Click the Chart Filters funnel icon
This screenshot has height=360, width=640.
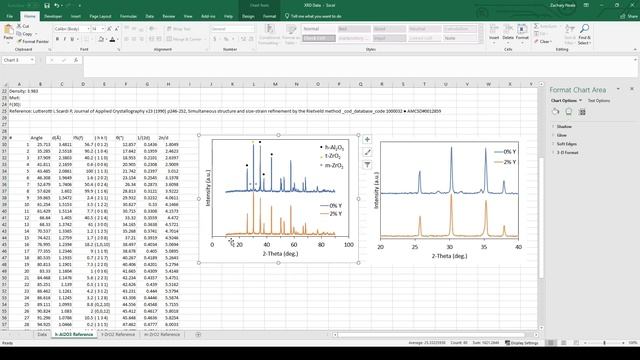pos(367,165)
